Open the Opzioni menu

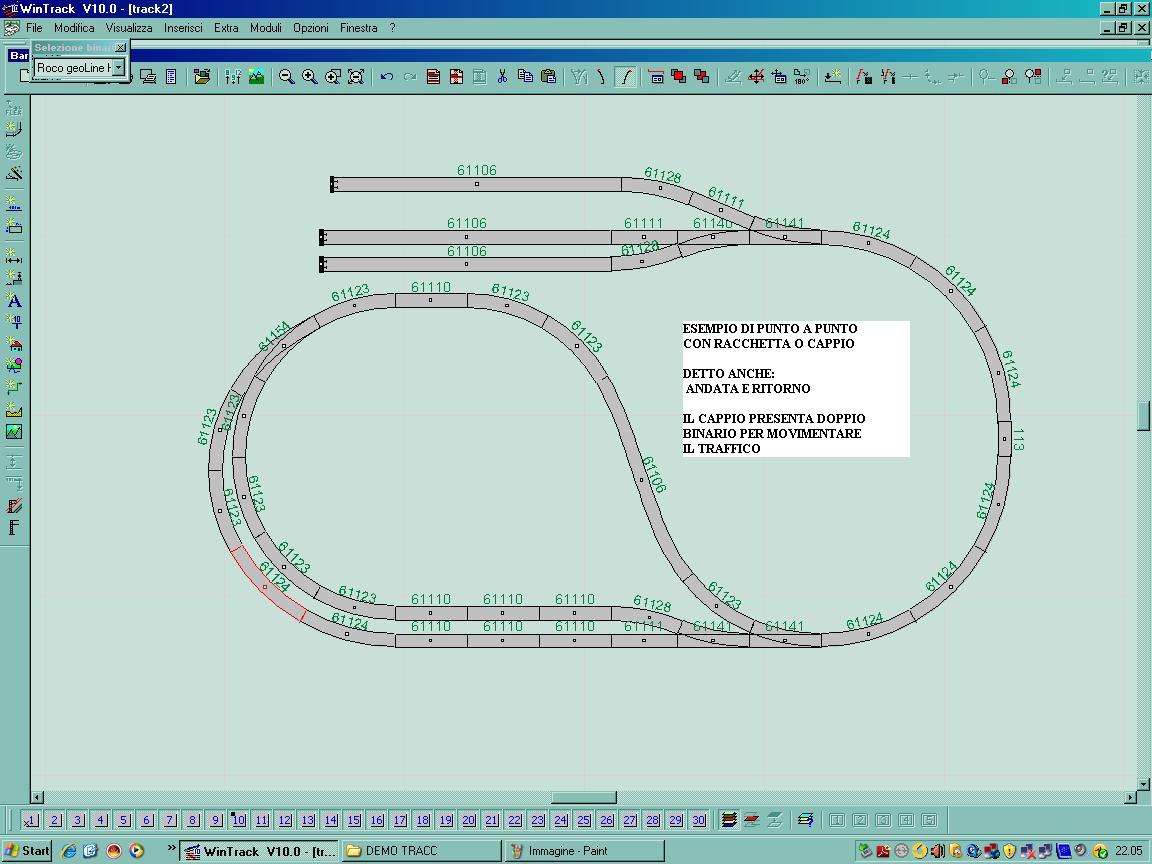311,28
